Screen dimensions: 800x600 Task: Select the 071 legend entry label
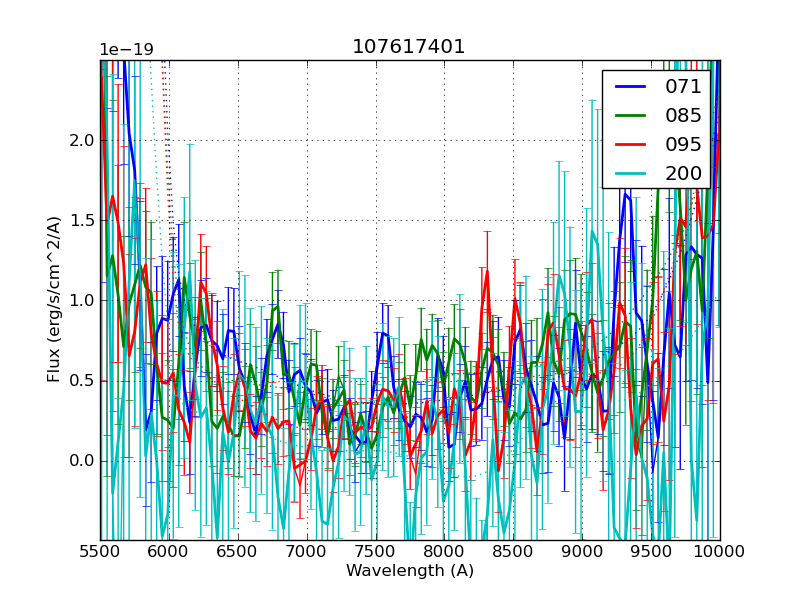(x=683, y=86)
